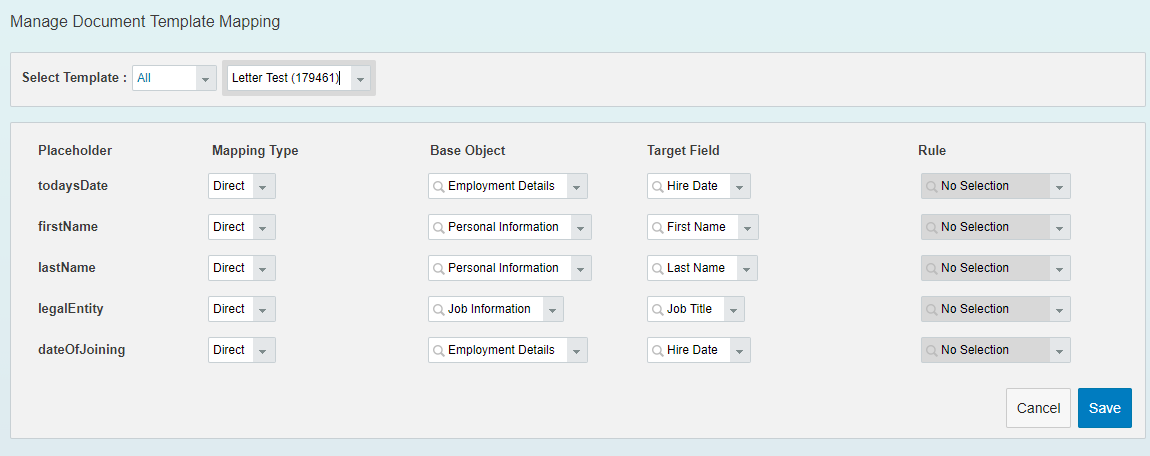This screenshot has height=456, width=1150.
Task: Click the magnifier icon in legalEntity Job Information field
Action: point(439,309)
